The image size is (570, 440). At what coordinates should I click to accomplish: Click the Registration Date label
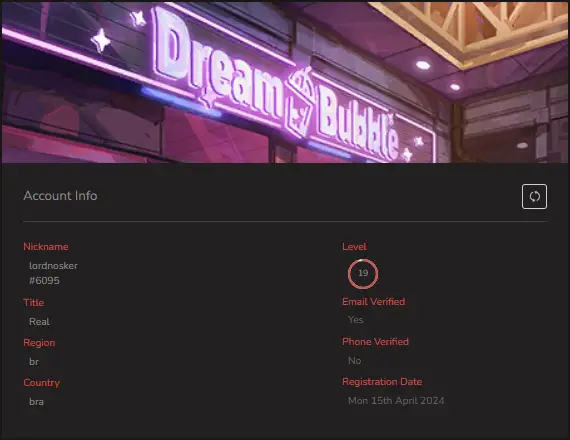click(x=382, y=382)
